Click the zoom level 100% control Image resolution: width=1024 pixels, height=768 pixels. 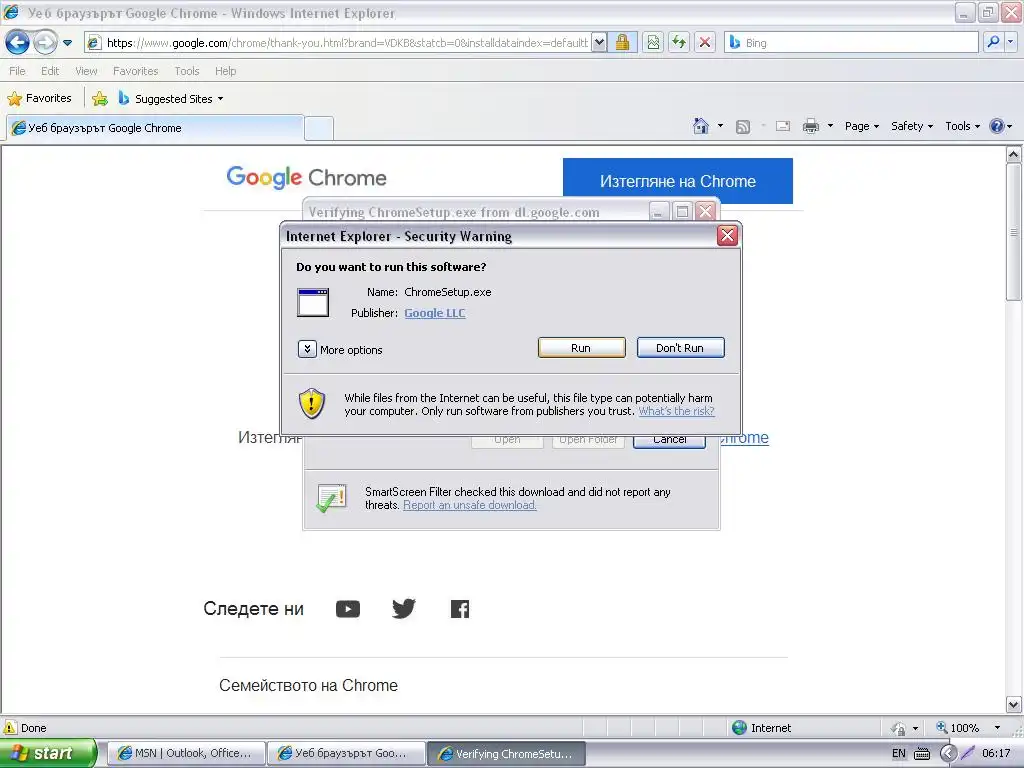[x=968, y=728]
